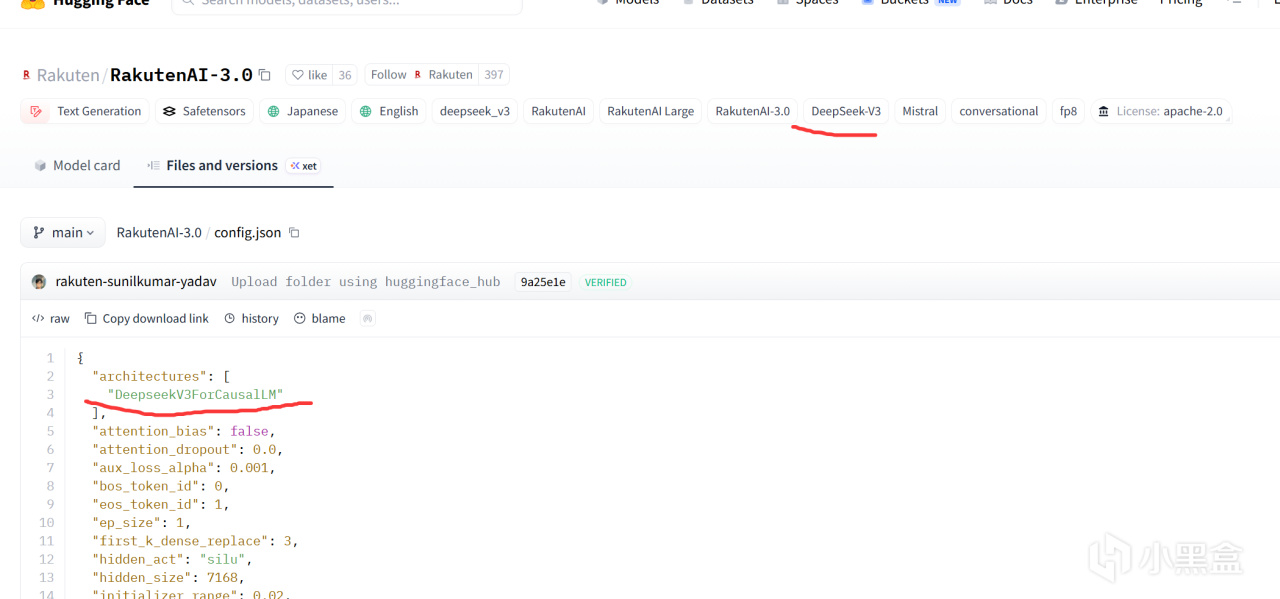
Task: Switch to the Model card tab
Action: tap(77, 166)
